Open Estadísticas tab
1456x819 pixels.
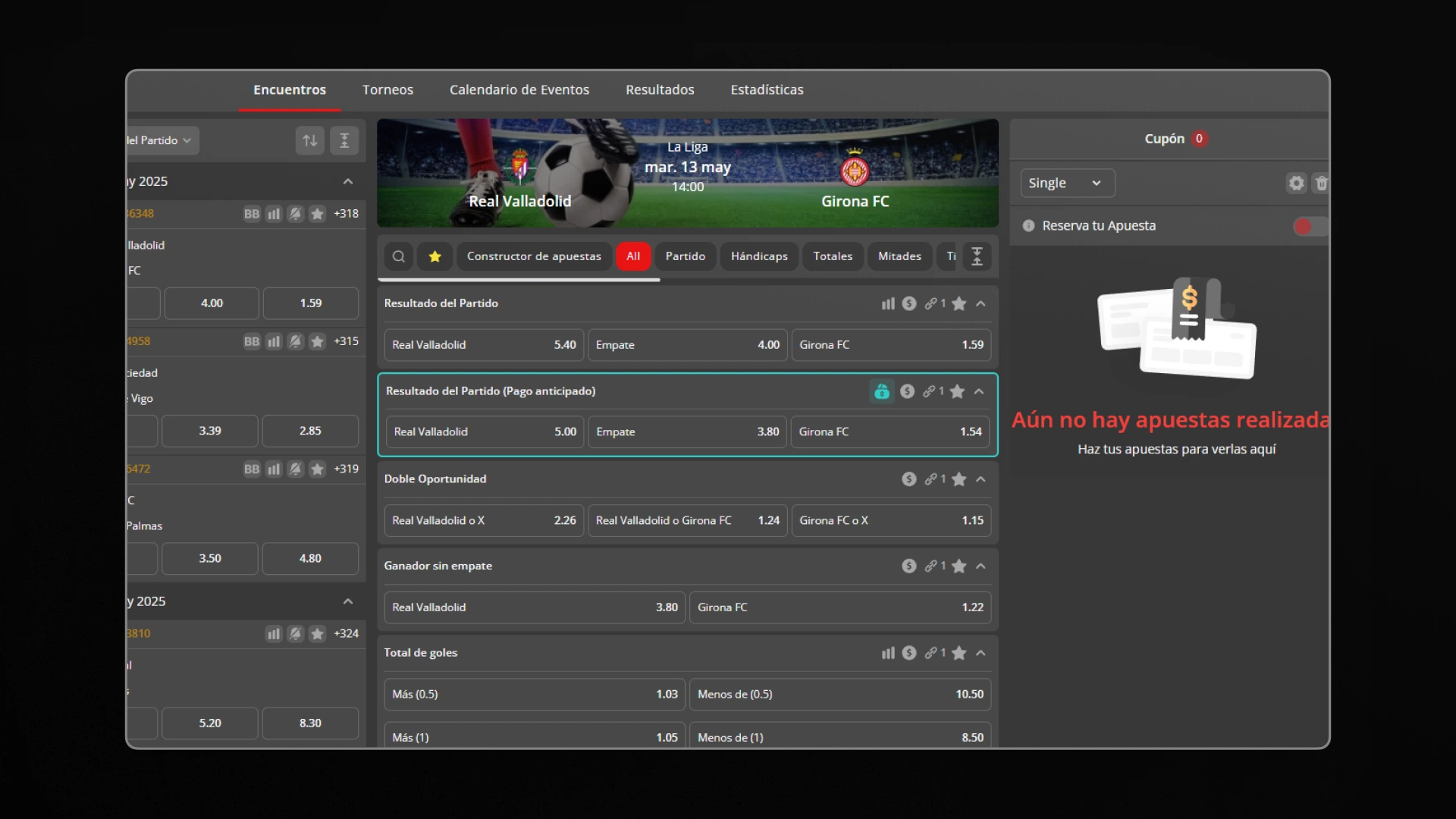point(767,89)
